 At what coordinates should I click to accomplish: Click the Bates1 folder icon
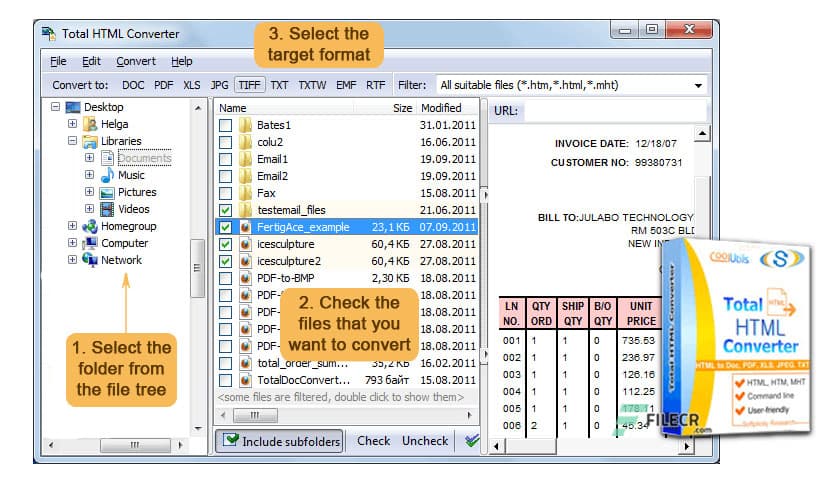[x=245, y=125]
